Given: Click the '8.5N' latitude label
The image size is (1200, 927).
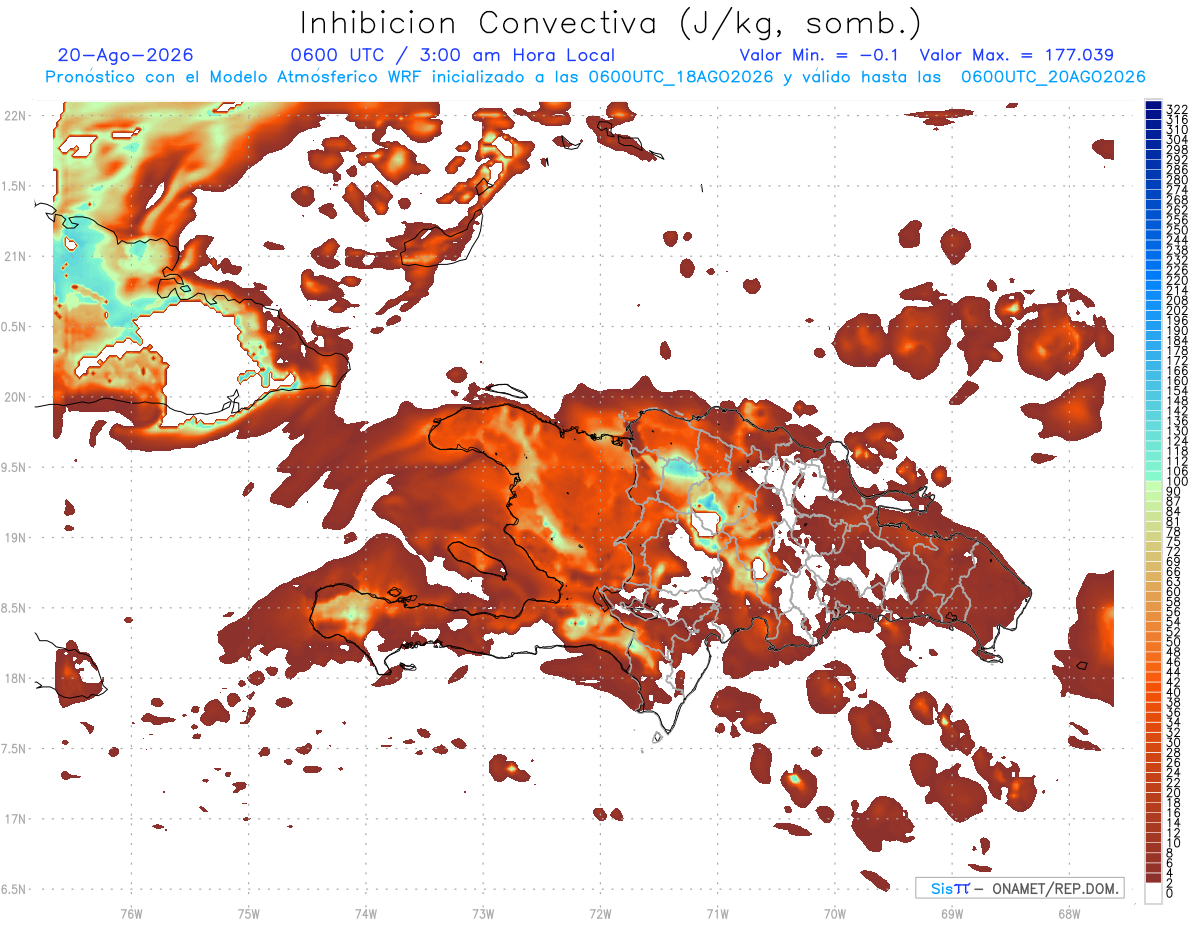Looking at the screenshot, I should [x=13, y=608].
